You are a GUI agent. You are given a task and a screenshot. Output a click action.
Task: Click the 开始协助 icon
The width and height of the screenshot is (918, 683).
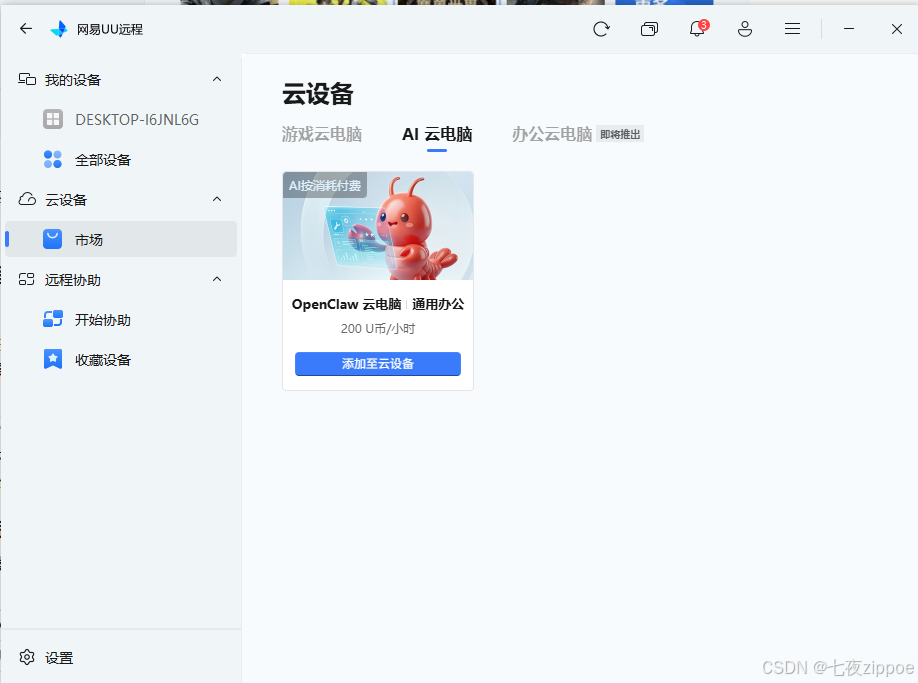coord(53,319)
